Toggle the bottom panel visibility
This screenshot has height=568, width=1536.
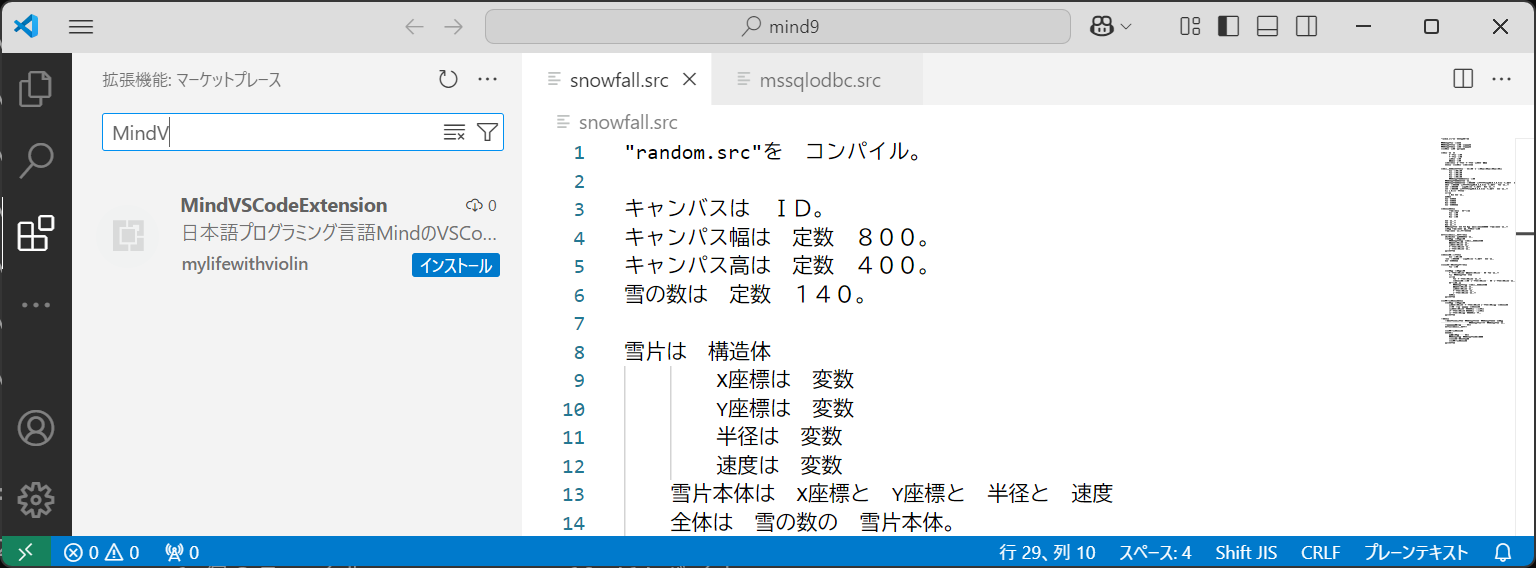tap(1268, 27)
